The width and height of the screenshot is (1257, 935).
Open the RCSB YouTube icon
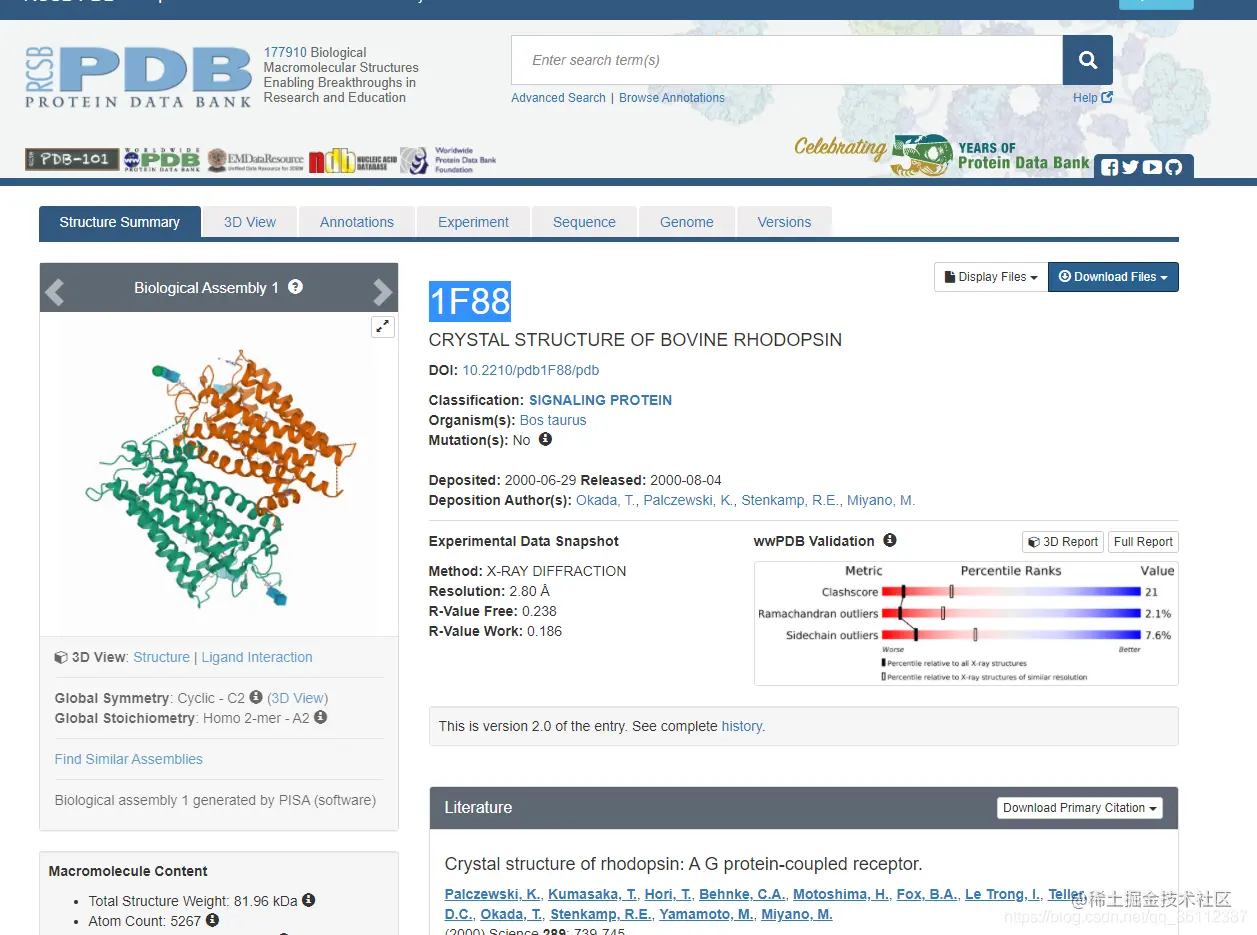(x=1152, y=167)
